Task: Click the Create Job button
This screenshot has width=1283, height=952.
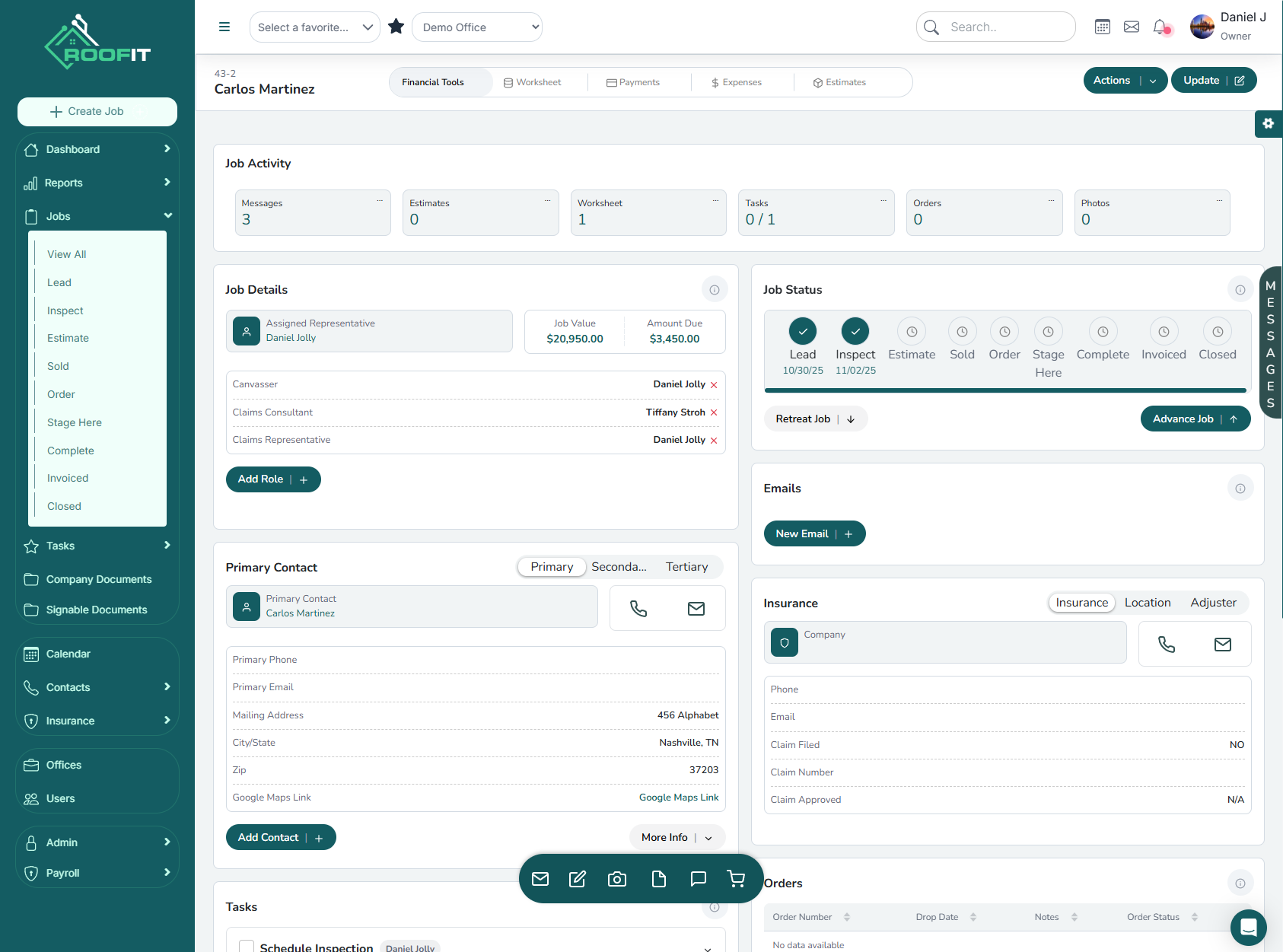Action: point(97,111)
